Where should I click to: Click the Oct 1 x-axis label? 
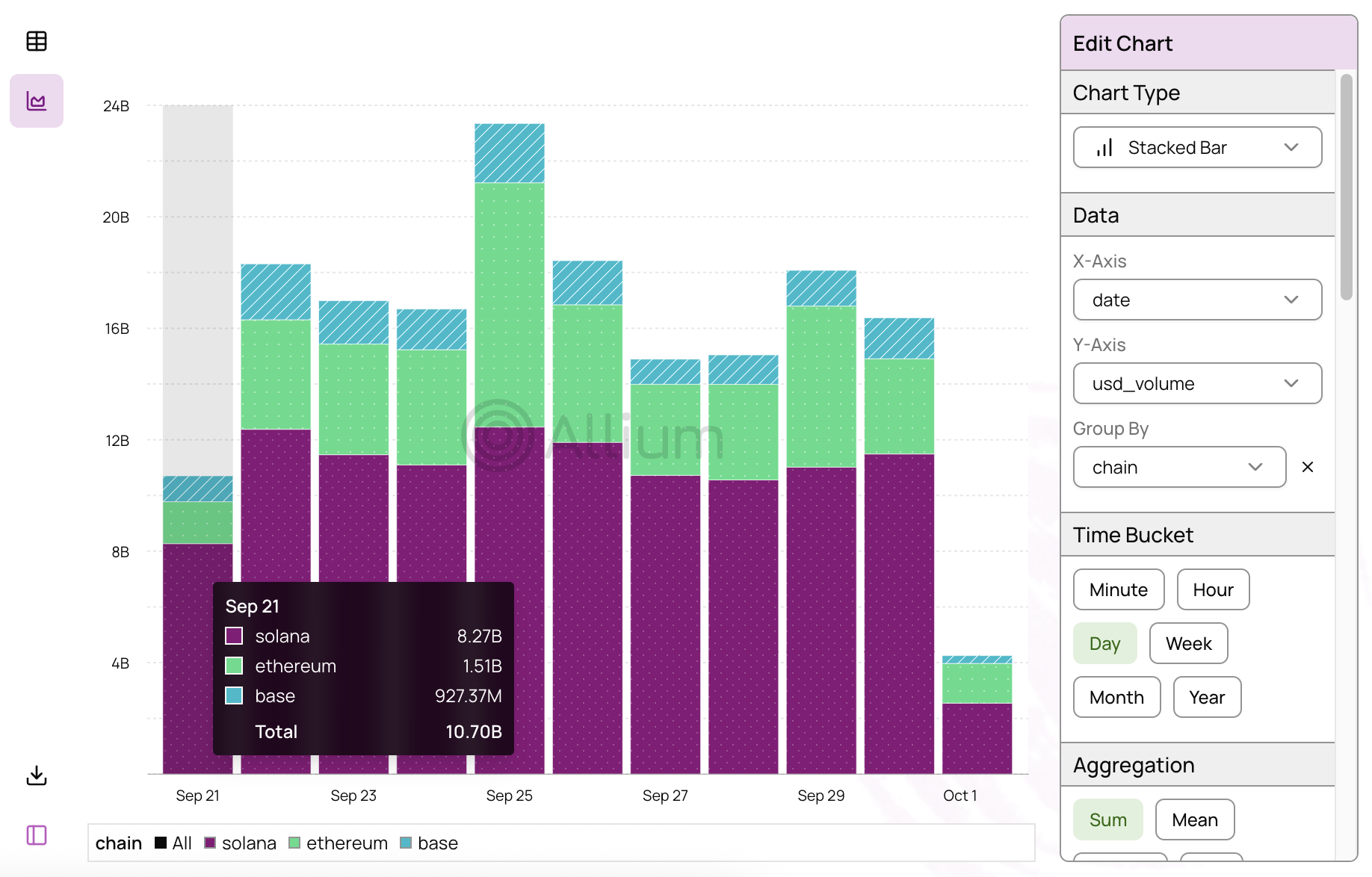pos(960,796)
